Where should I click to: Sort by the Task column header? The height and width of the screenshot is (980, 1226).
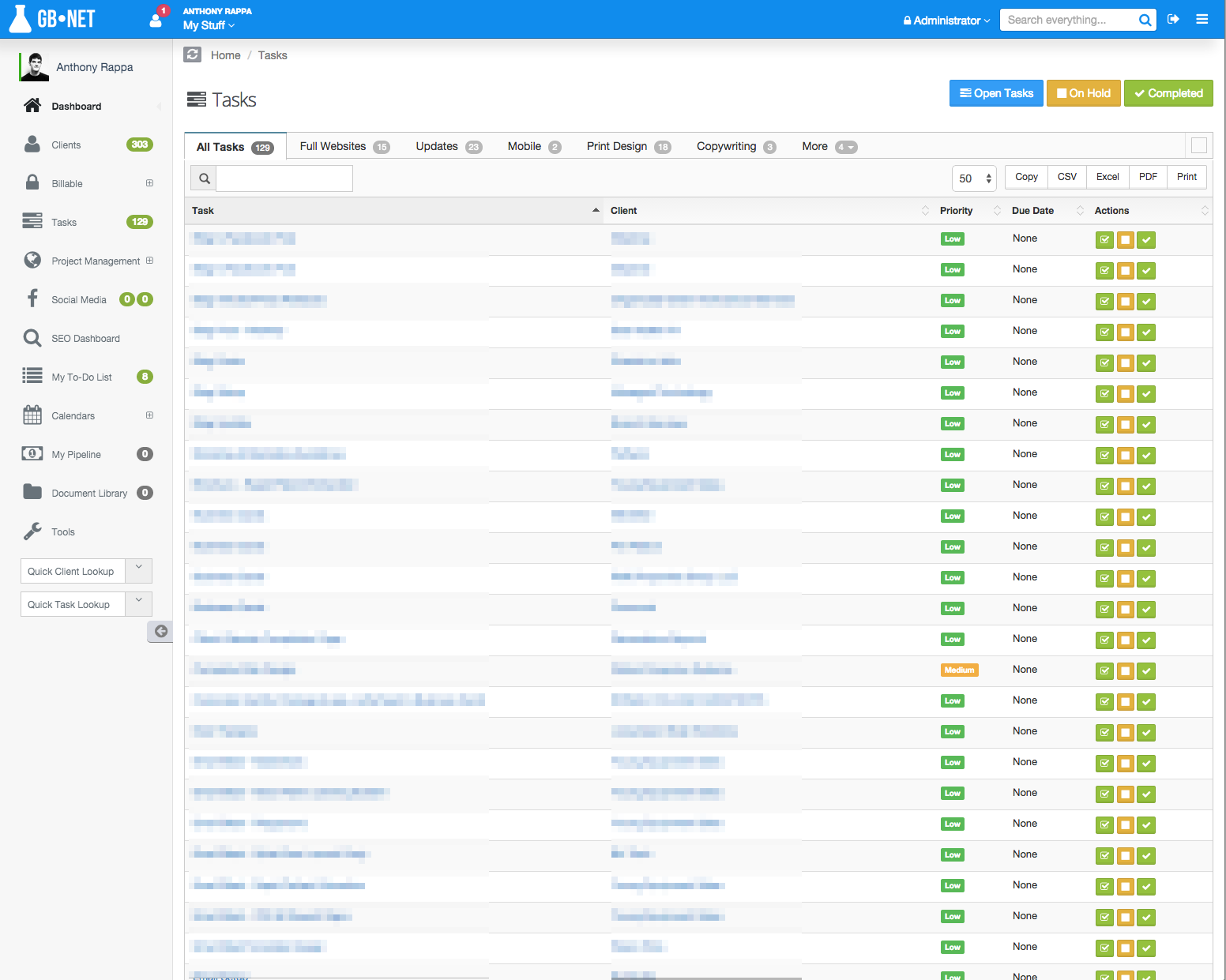point(394,211)
